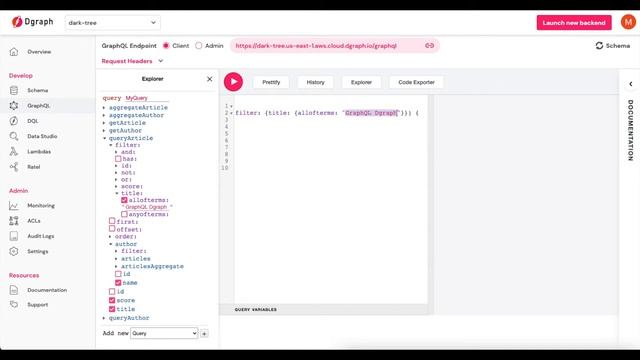
Task: Open the user avatar M menu
Action: (x=628, y=22)
